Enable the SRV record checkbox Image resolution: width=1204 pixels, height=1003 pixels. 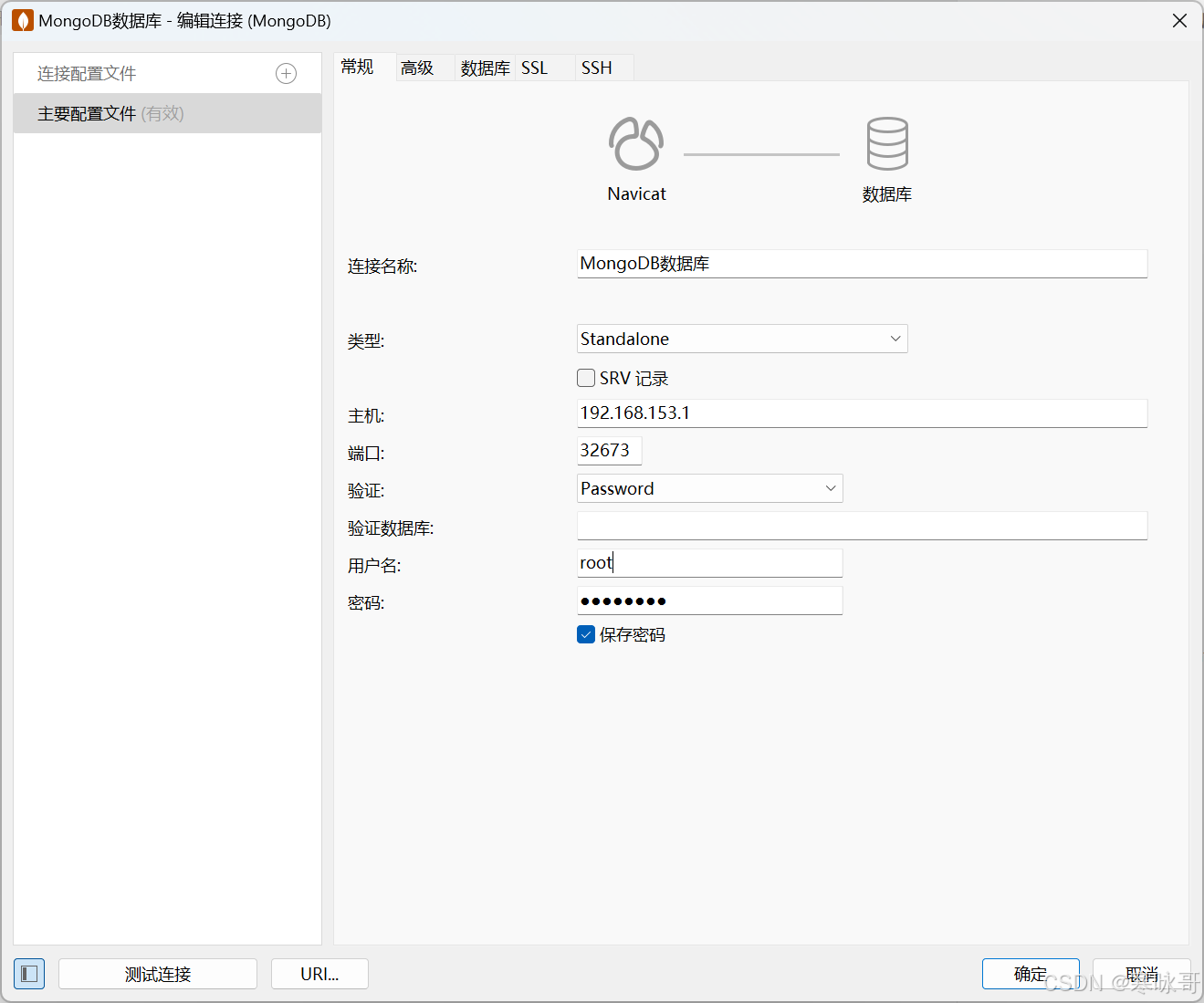coord(586,378)
